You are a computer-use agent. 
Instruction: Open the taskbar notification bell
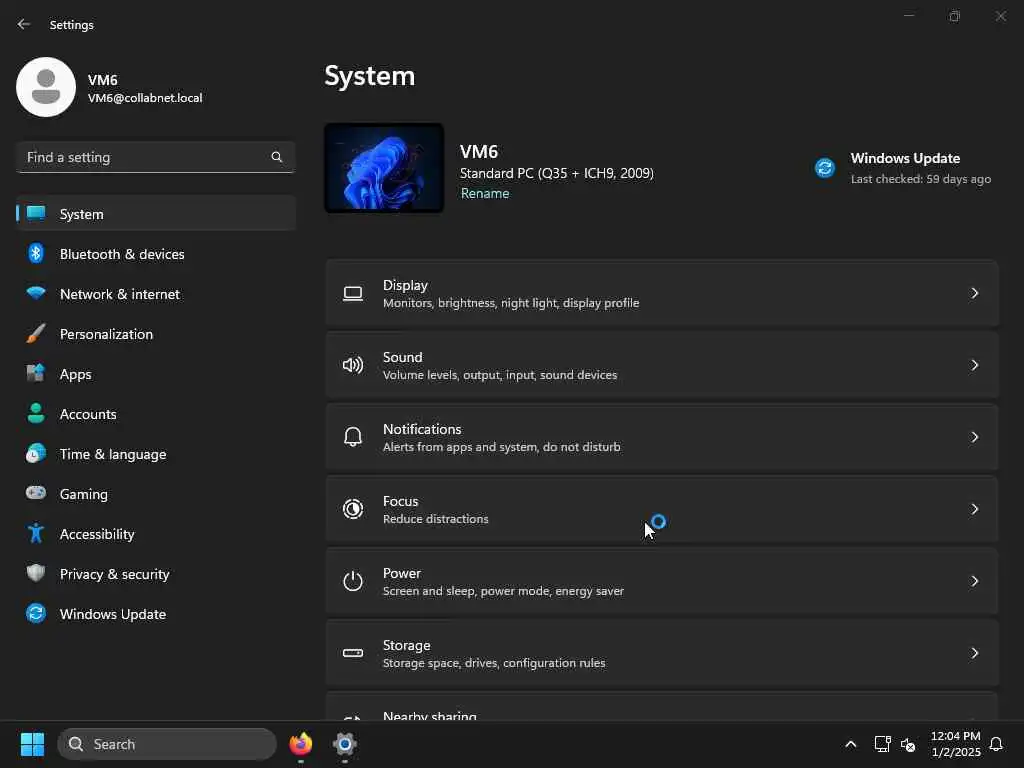pyautogui.click(x=996, y=744)
